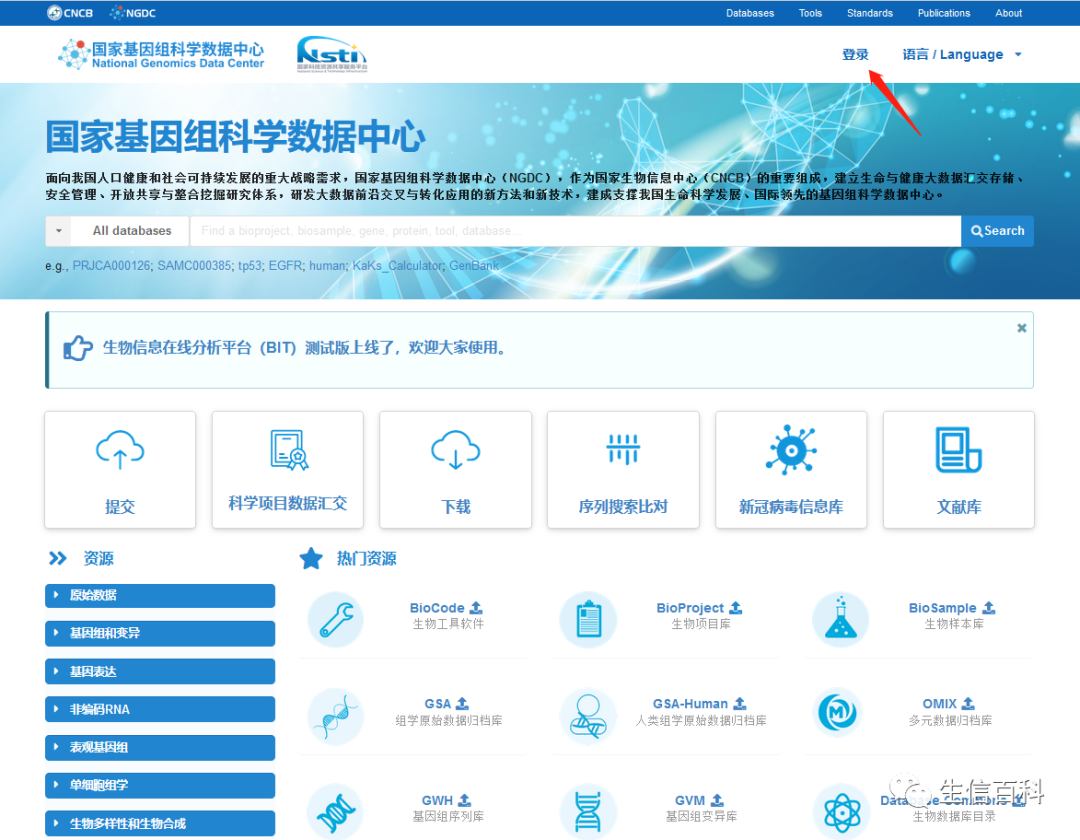Click the thumbs-up icon in the notice banner
This screenshot has width=1080, height=840.
pyautogui.click(x=77, y=348)
